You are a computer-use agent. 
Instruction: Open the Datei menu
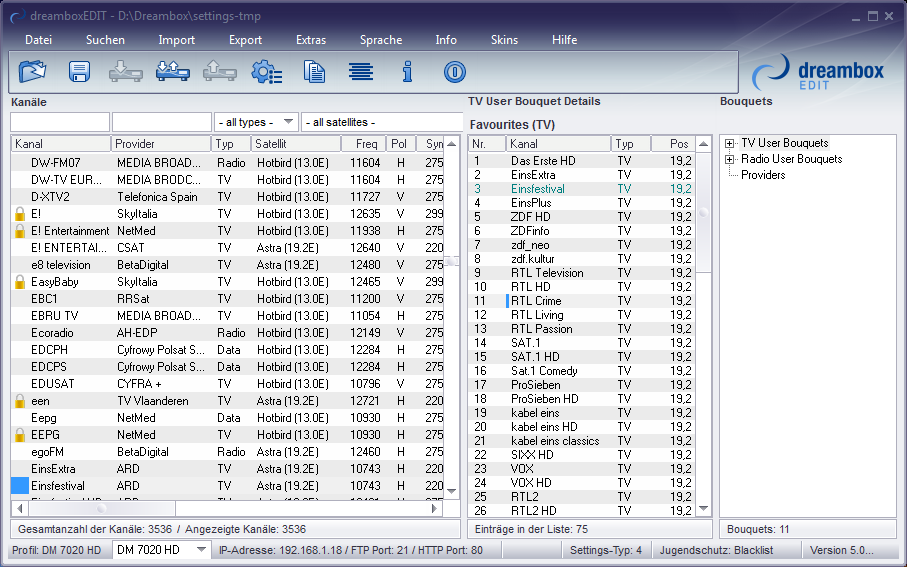39,40
